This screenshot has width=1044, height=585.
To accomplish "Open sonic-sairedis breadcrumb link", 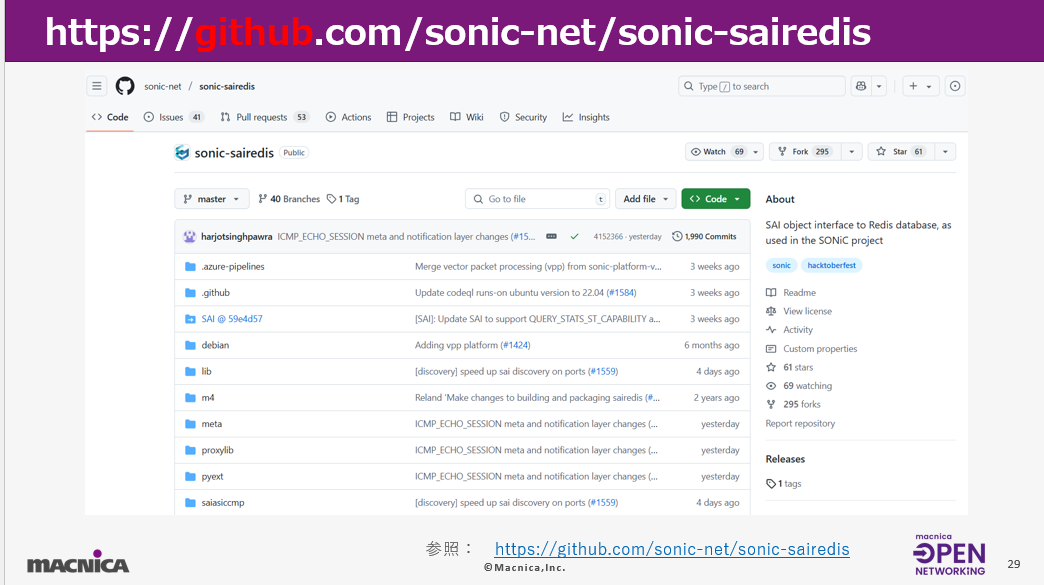I will tap(227, 87).
